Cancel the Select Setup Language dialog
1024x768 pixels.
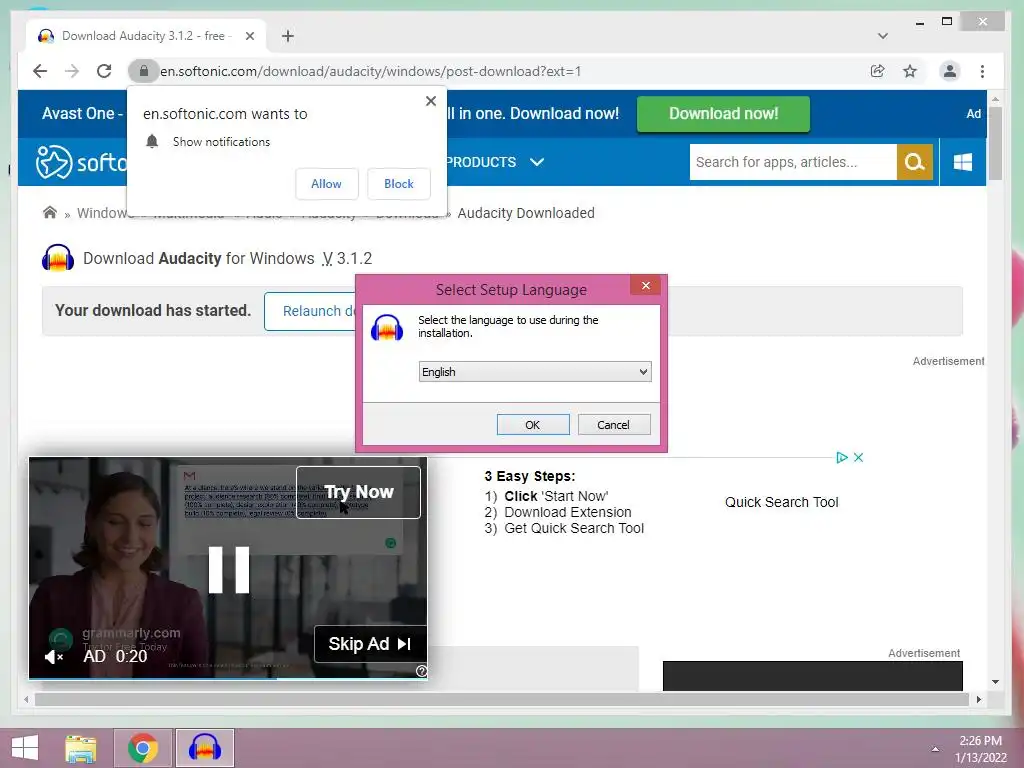click(x=613, y=424)
